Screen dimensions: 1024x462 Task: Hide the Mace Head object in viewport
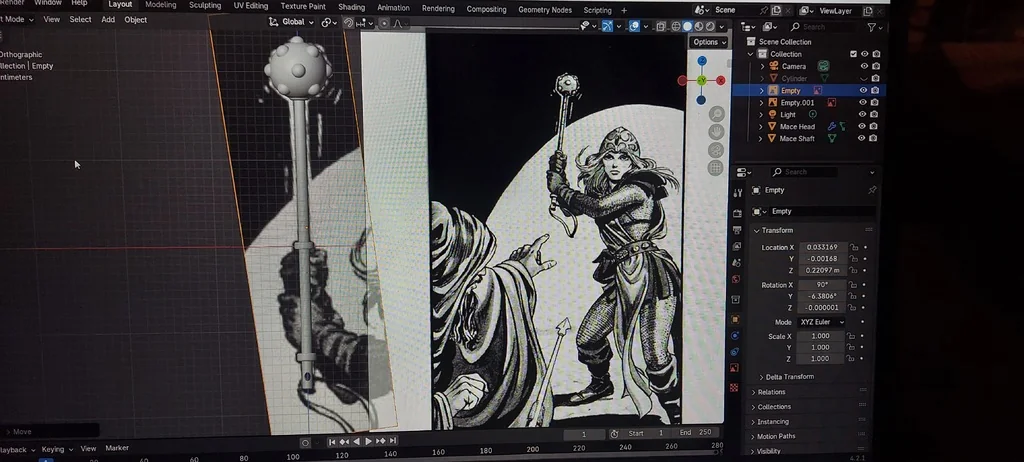(x=864, y=127)
